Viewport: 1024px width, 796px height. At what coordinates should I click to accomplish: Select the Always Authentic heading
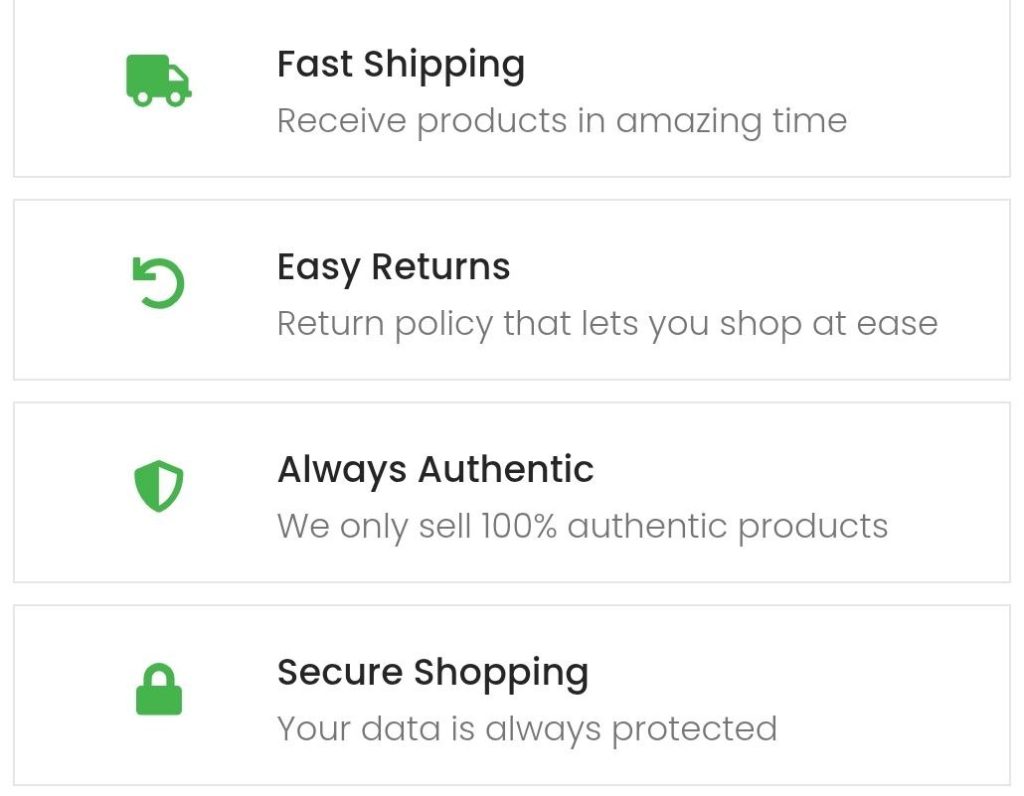coord(435,470)
